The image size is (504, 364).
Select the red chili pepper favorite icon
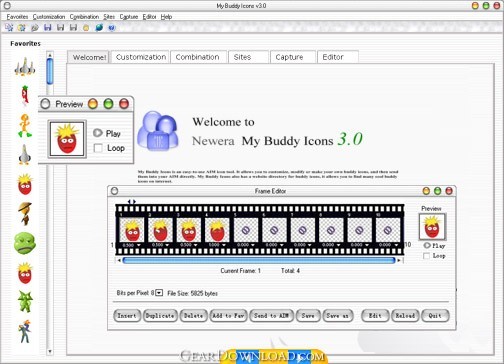pos(25,95)
